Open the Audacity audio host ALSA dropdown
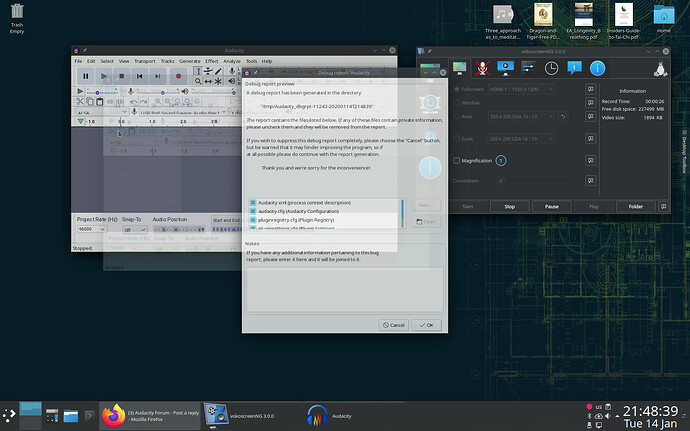This screenshot has width=690, height=431. point(102,113)
